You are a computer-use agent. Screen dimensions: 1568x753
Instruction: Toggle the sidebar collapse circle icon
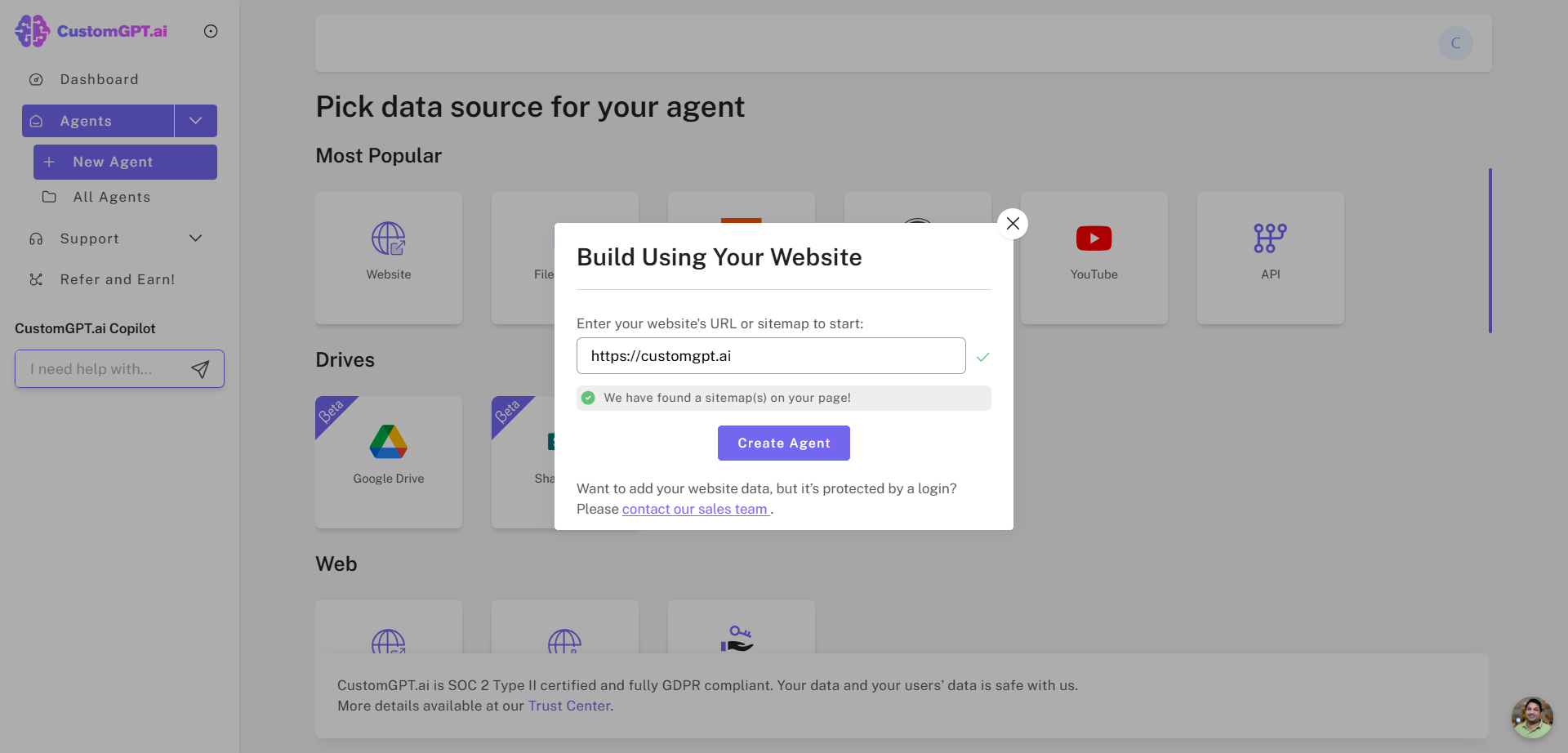pyautogui.click(x=211, y=31)
